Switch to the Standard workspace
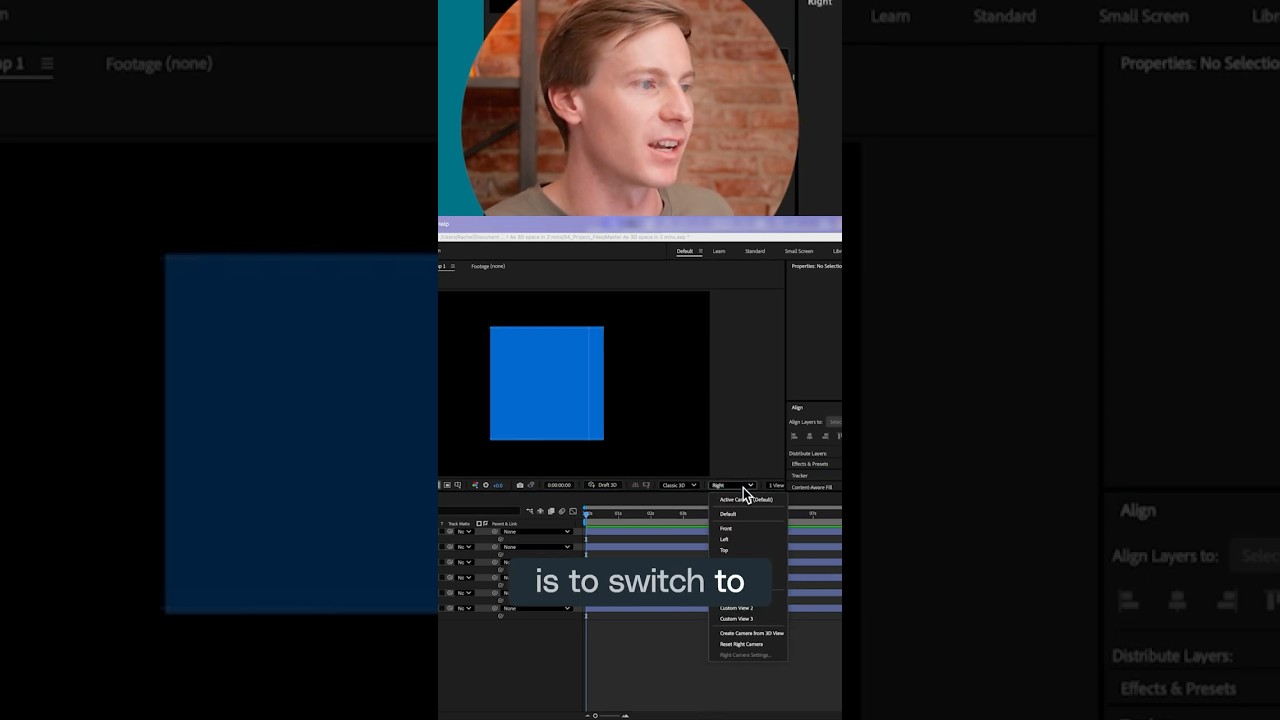1280x720 pixels. pyautogui.click(x=755, y=251)
